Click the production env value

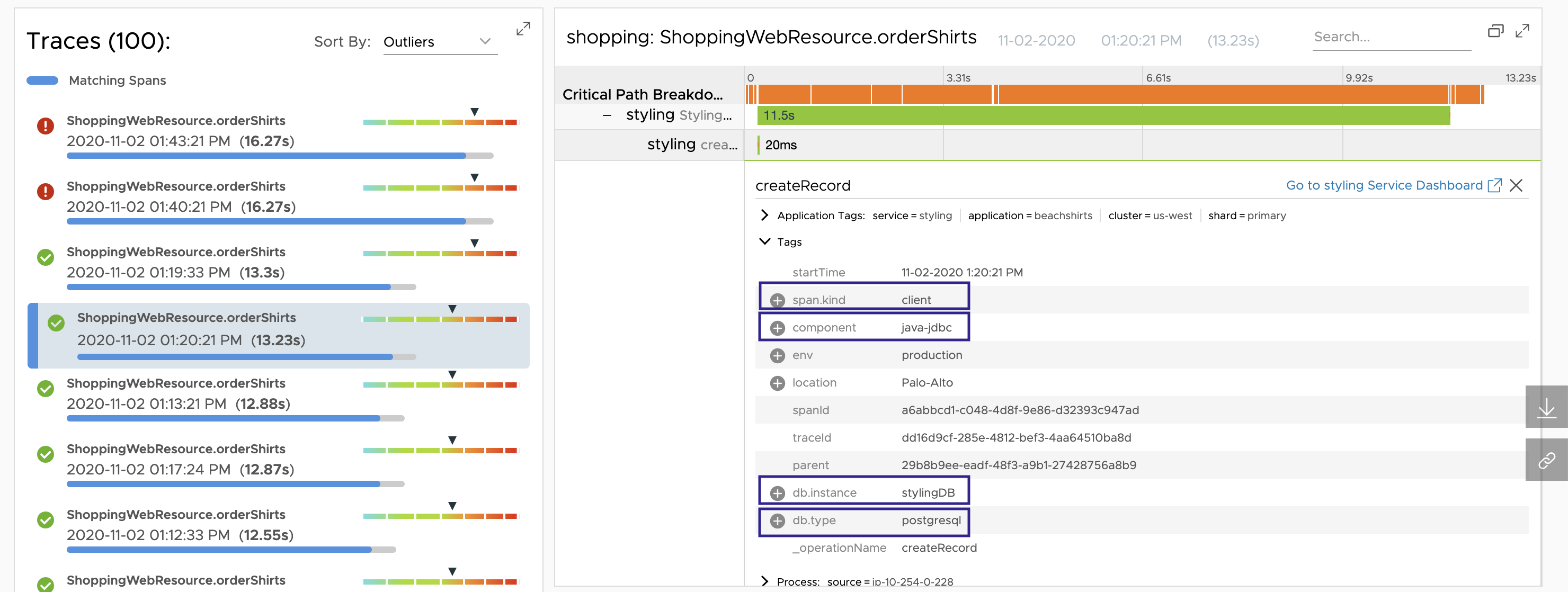pyautogui.click(x=931, y=355)
